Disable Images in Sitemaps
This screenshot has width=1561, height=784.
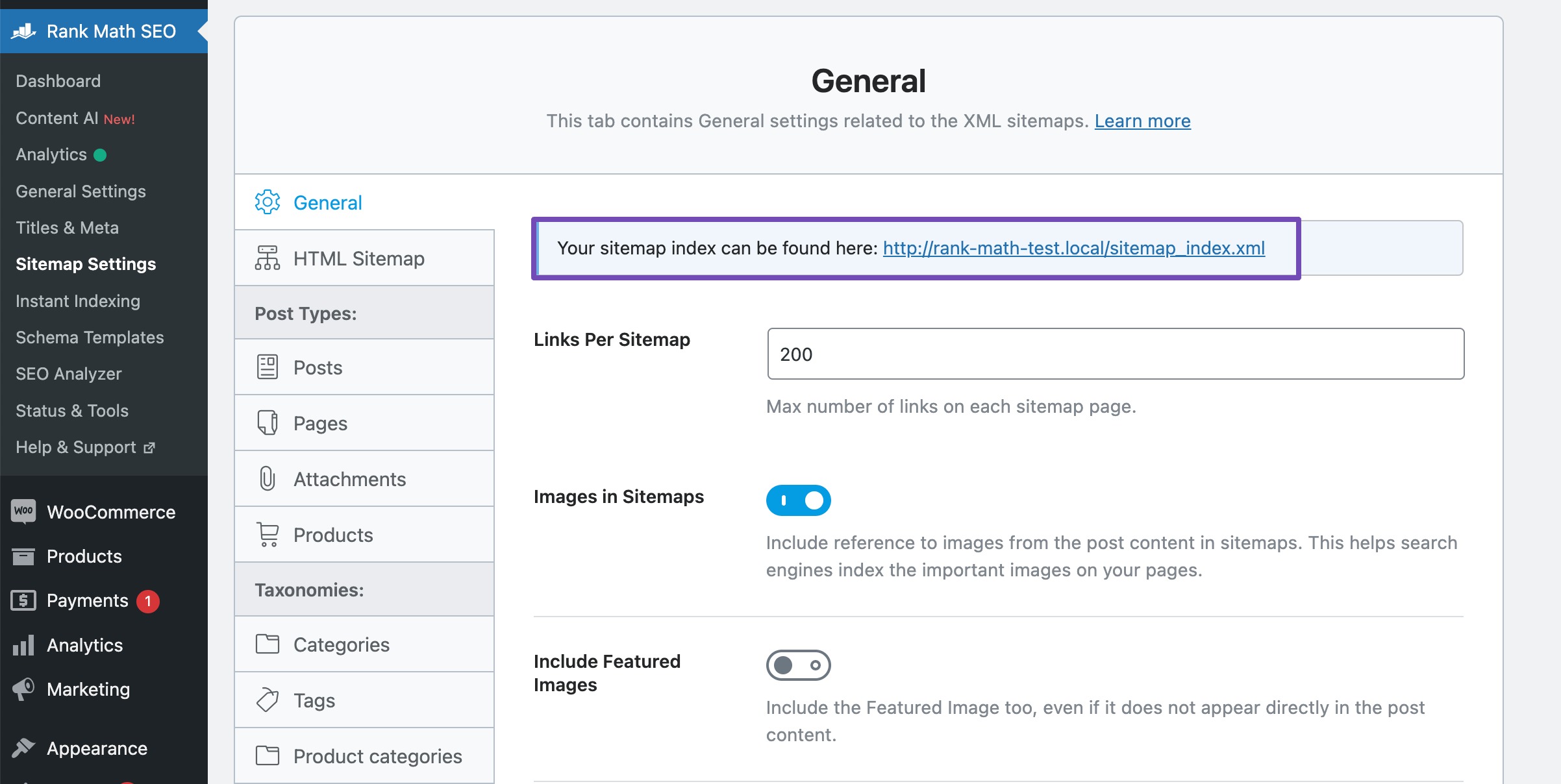[x=798, y=500]
